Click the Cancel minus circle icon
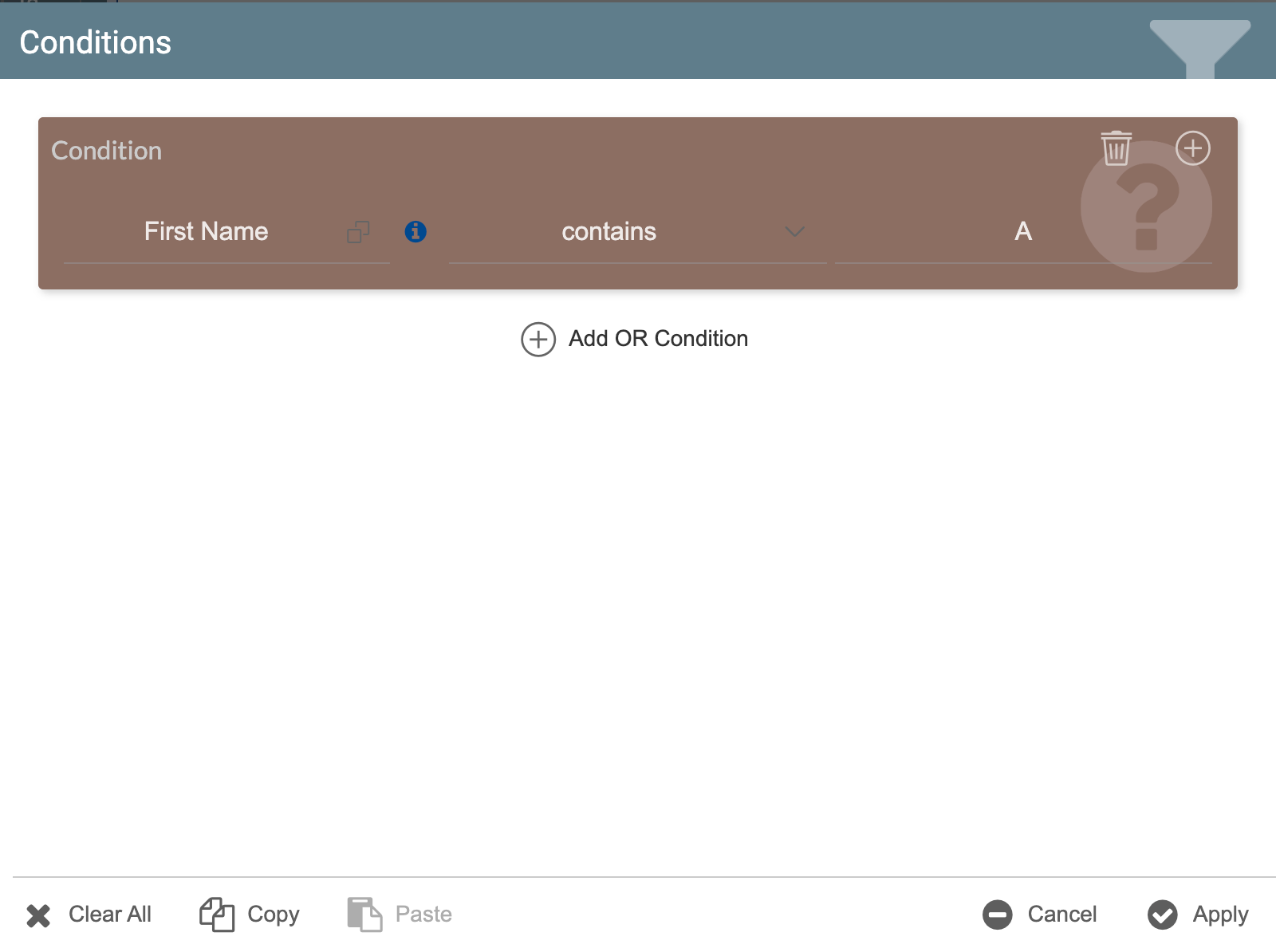Viewport: 1276px width, 952px height. pyautogui.click(x=997, y=915)
